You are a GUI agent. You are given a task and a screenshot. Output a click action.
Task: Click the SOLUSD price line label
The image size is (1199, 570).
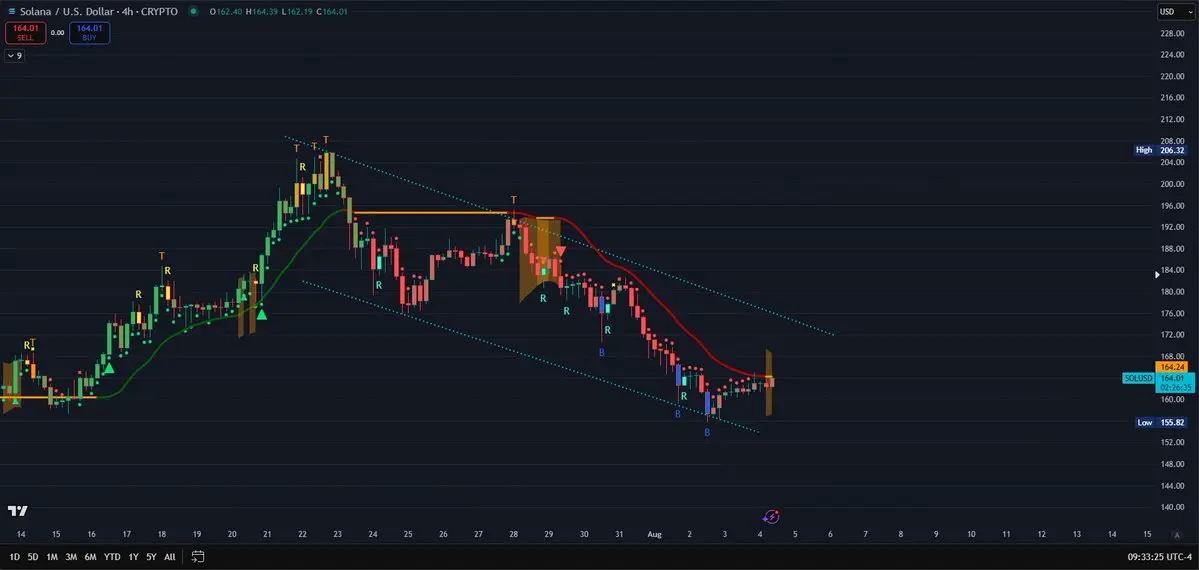[x=1138, y=378]
